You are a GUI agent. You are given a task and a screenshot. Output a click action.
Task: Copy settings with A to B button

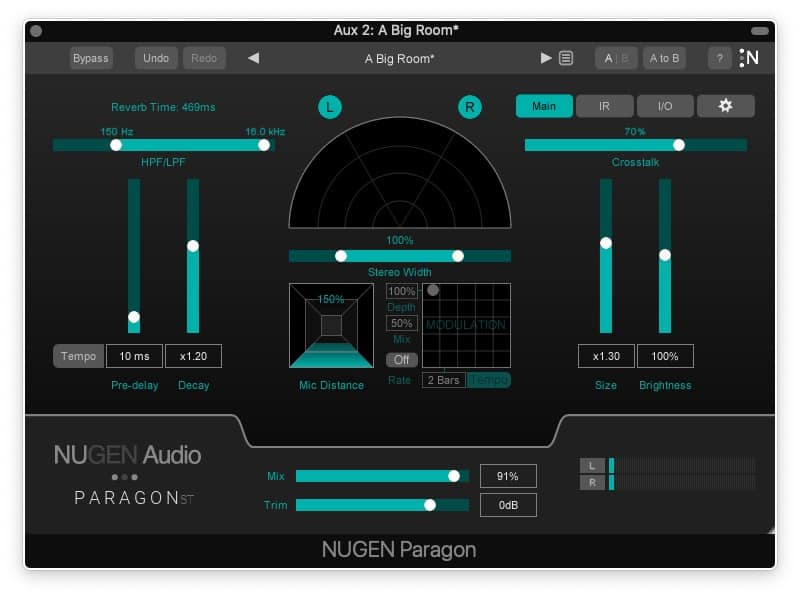pos(664,58)
